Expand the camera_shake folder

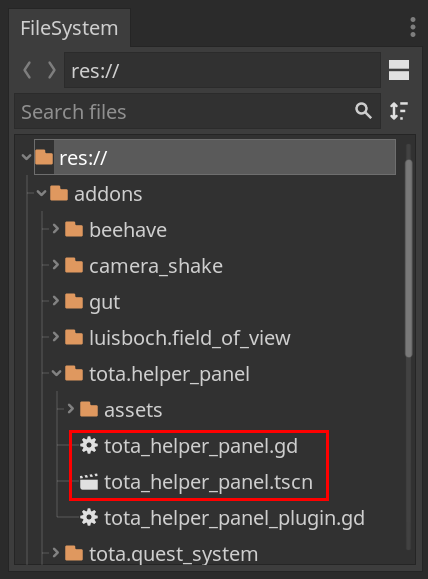point(56,265)
